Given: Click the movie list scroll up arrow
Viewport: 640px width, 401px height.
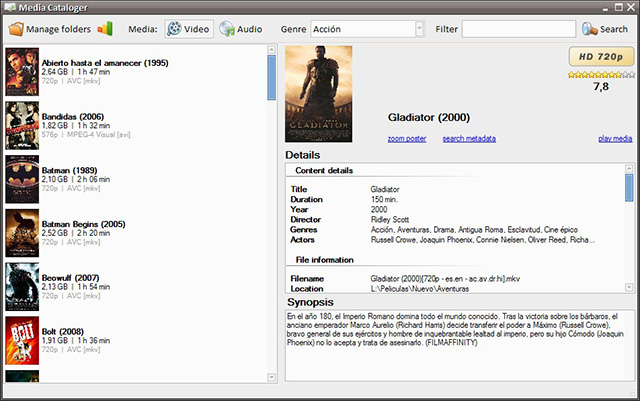Looking at the screenshot, I should pos(271,50).
